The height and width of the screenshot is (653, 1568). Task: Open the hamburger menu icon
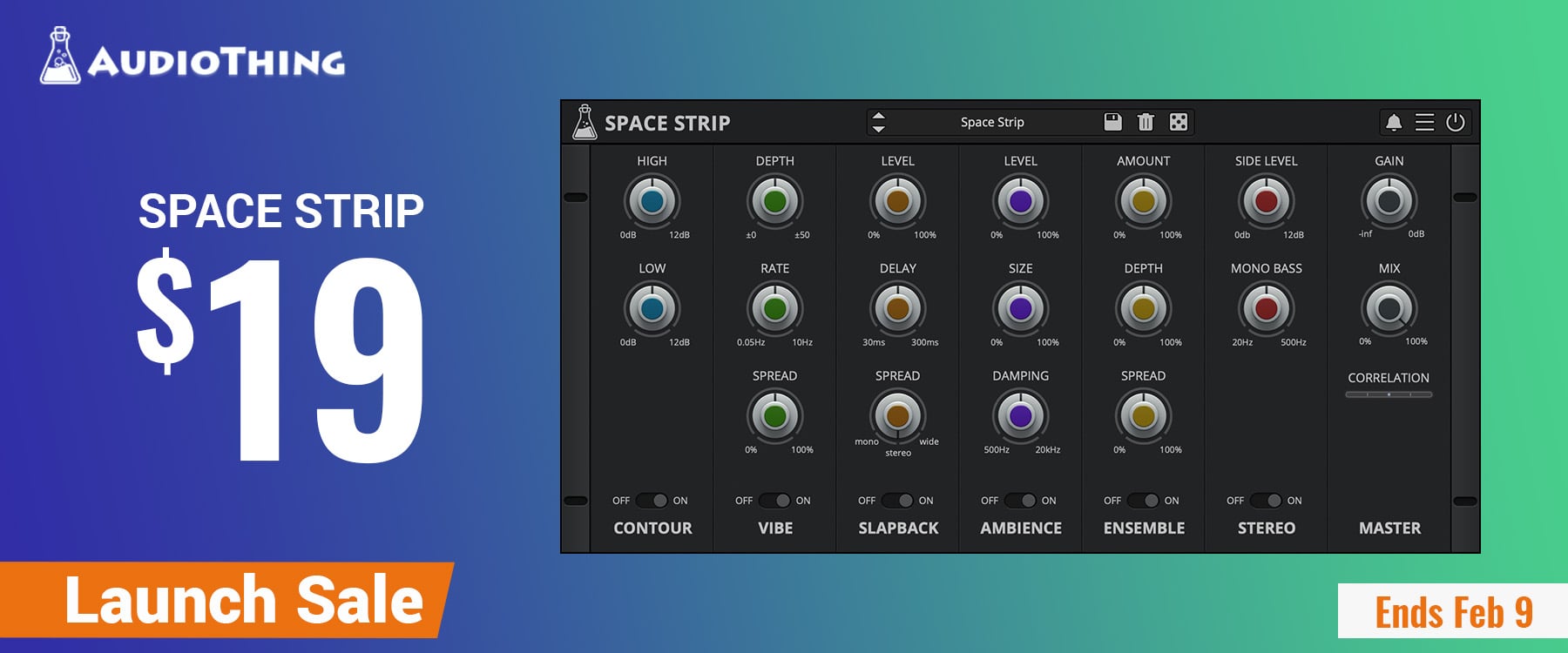(x=1424, y=123)
